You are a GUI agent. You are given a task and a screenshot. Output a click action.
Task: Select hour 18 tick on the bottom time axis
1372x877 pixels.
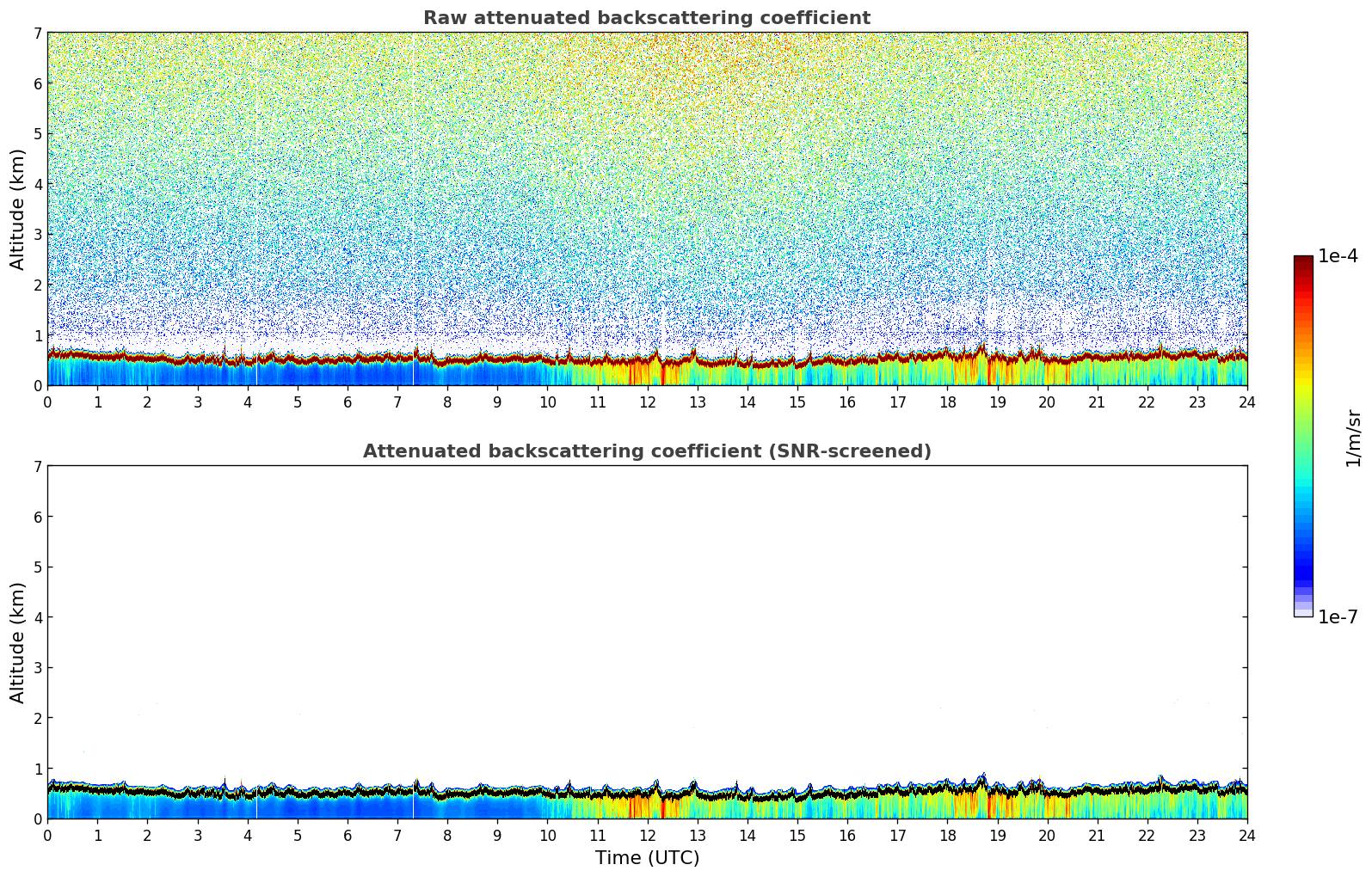(x=947, y=836)
